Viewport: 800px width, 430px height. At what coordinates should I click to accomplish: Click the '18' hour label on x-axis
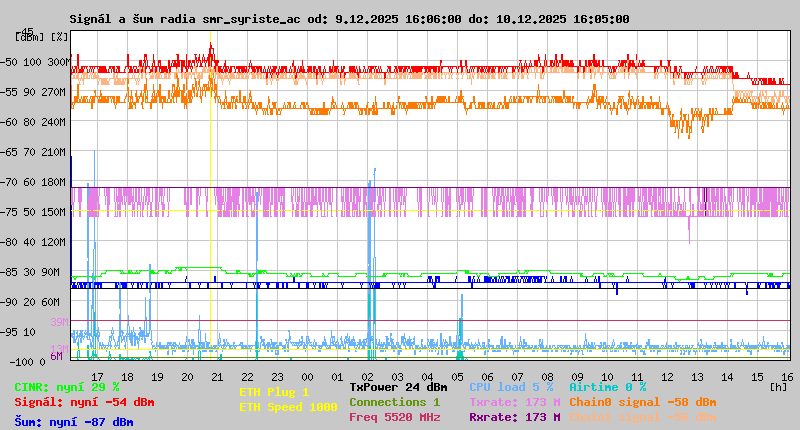pyautogui.click(x=127, y=377)
